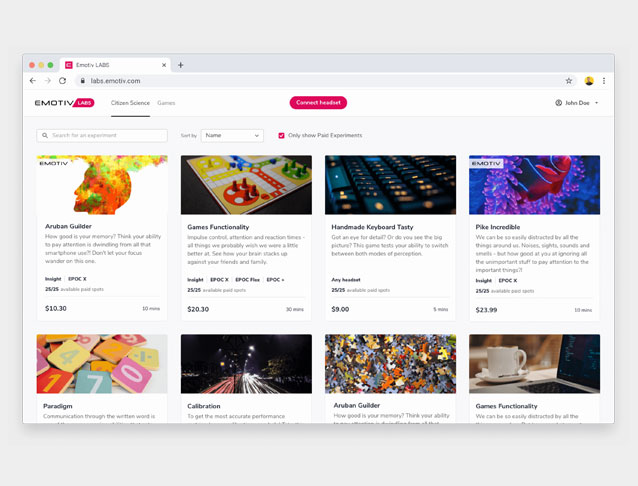Open the Pike Incredible fish thumbnail
Image resolution: width=638 pixels, height=486 pixels.
[x=534, y=185]
